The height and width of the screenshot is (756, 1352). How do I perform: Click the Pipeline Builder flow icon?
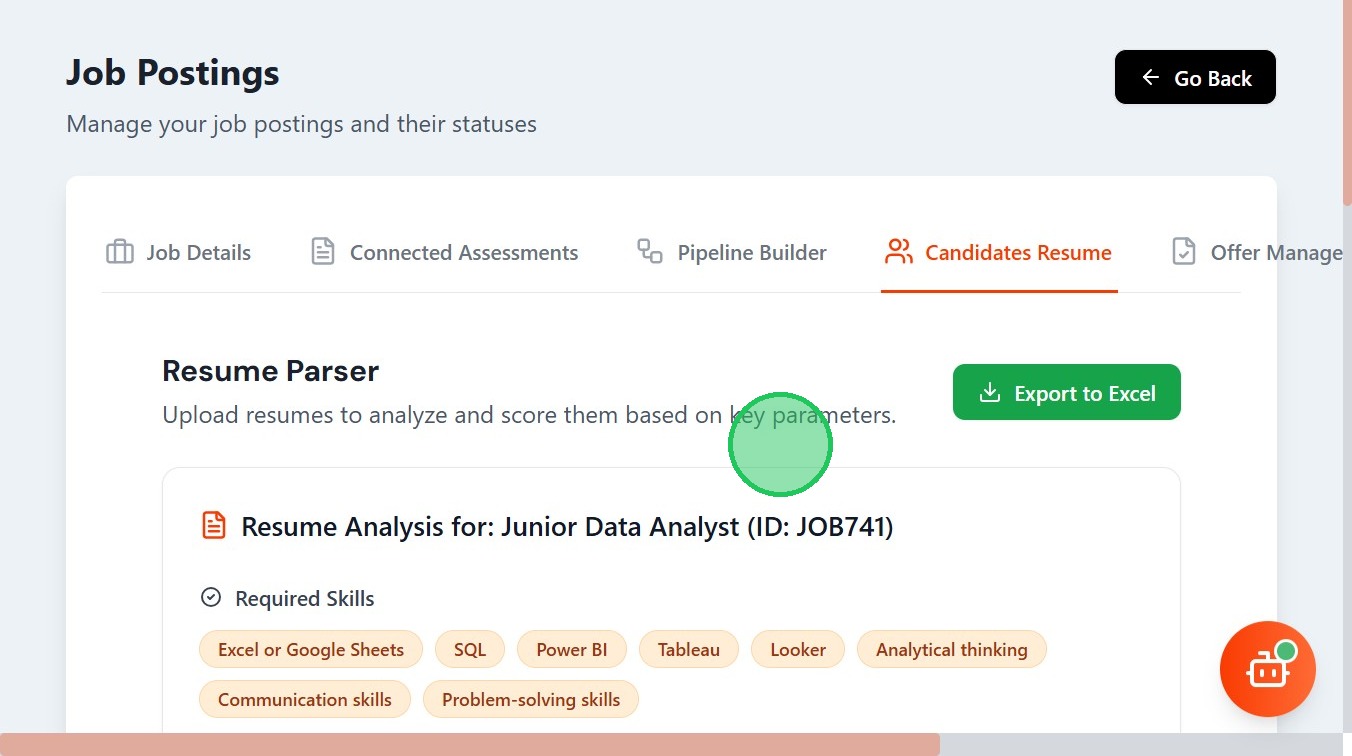[x=650, y=252]
